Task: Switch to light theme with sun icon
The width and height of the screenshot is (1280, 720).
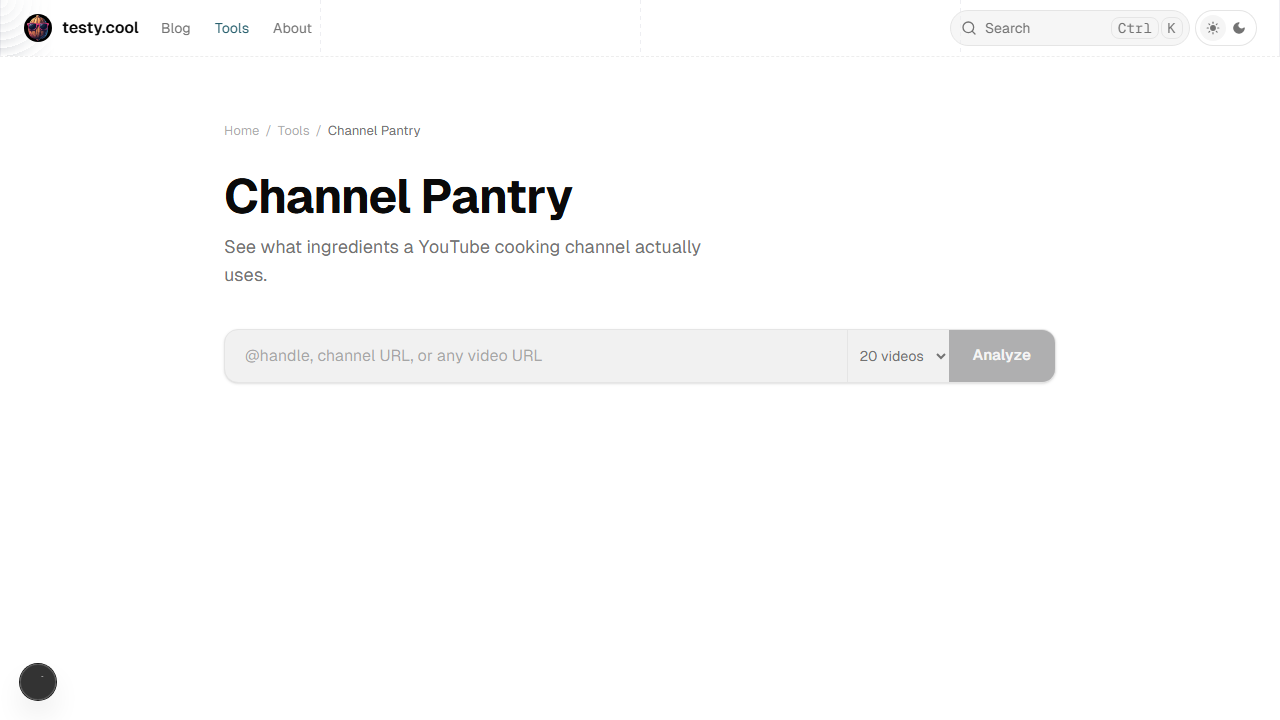Action: [1213, 28]
